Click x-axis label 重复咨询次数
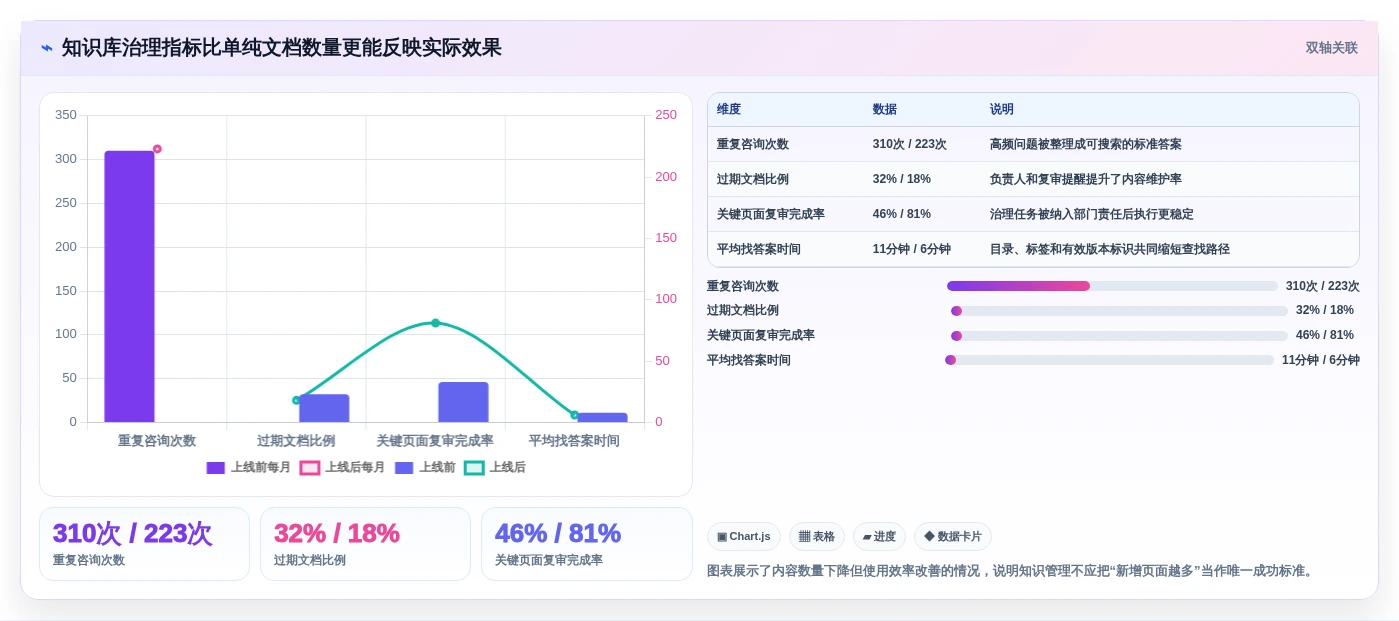The height and width of the screenshot is (621, 1399). tap(157, 440)
